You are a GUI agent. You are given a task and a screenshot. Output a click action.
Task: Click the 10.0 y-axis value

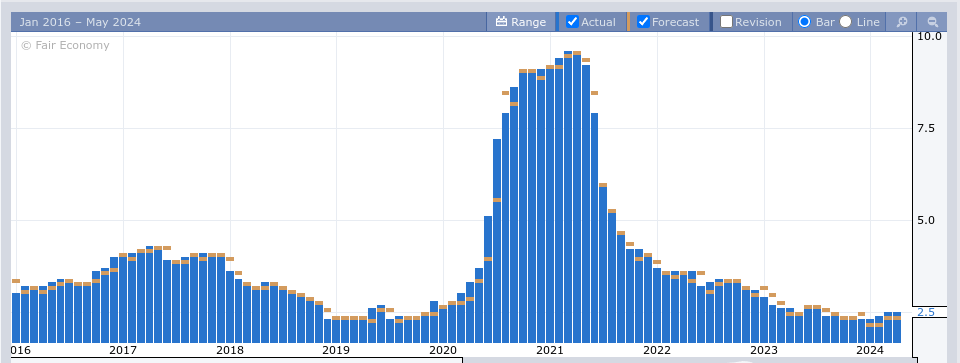[x=929, y=36]
